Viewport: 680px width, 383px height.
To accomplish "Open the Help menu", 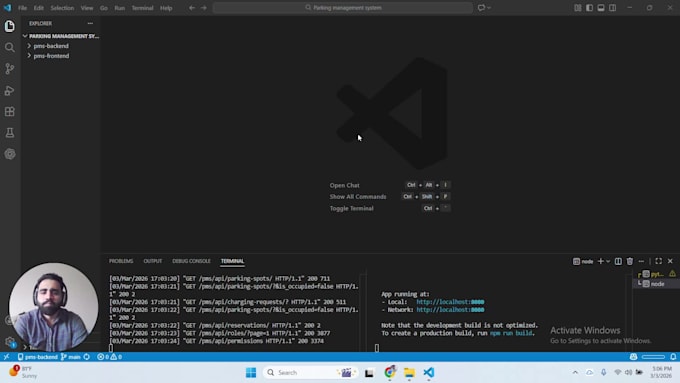I will [x=166, y=8].
